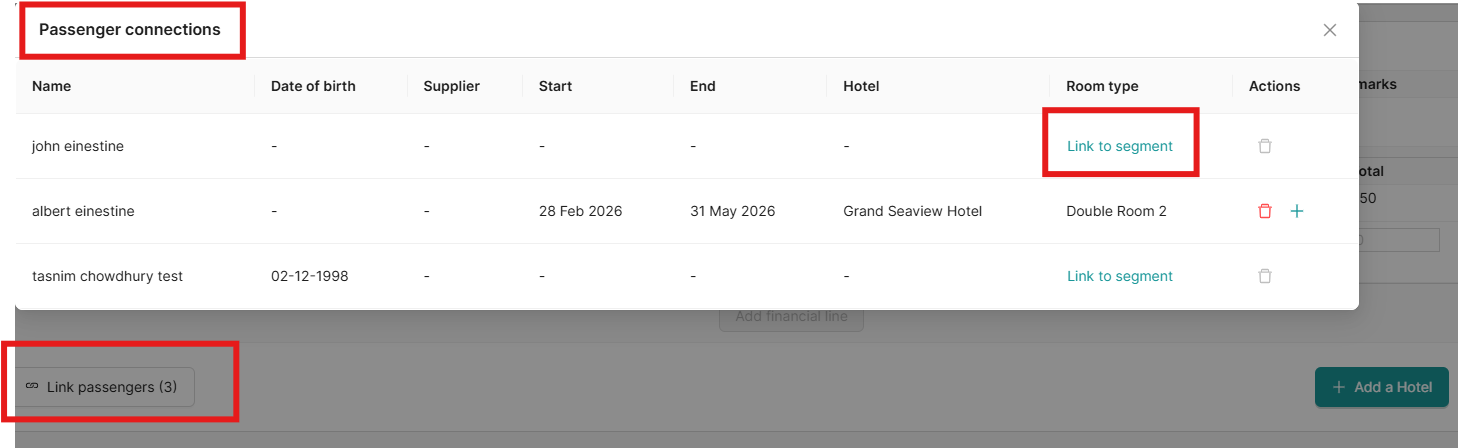Viewport: 1458px width, 448px height.
Task: Click the End column header
Action: tap(703, 86)
